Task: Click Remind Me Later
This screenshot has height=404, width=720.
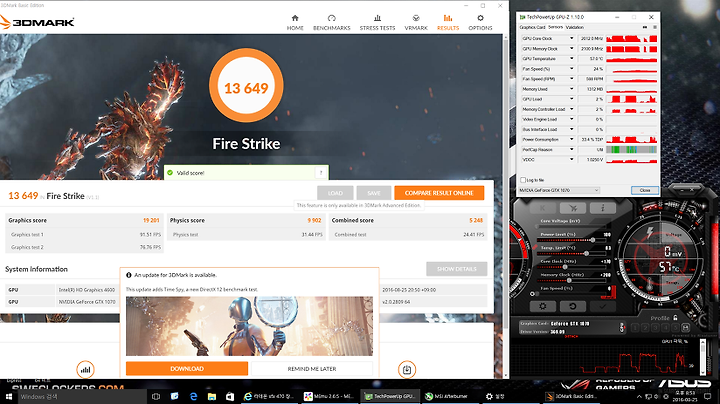Action: click(x=312, y=369)
